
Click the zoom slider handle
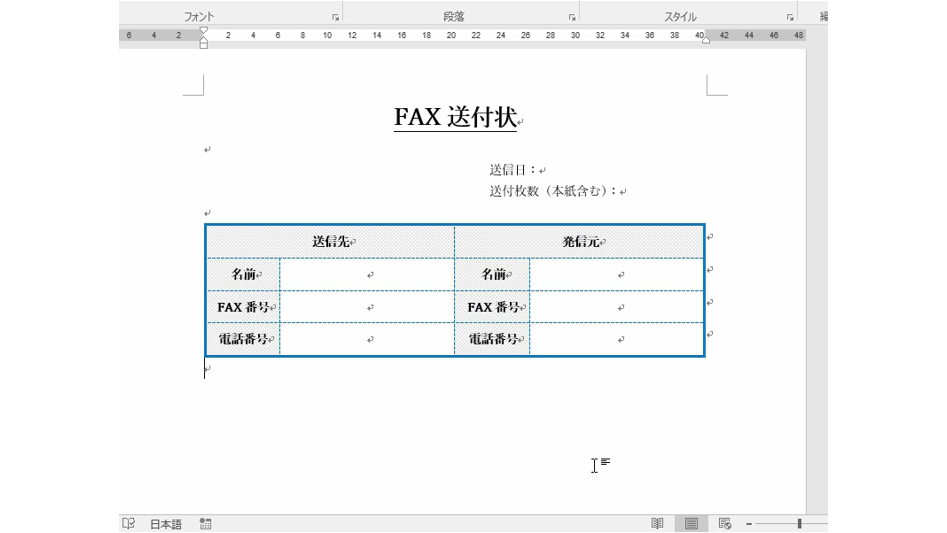798,523
